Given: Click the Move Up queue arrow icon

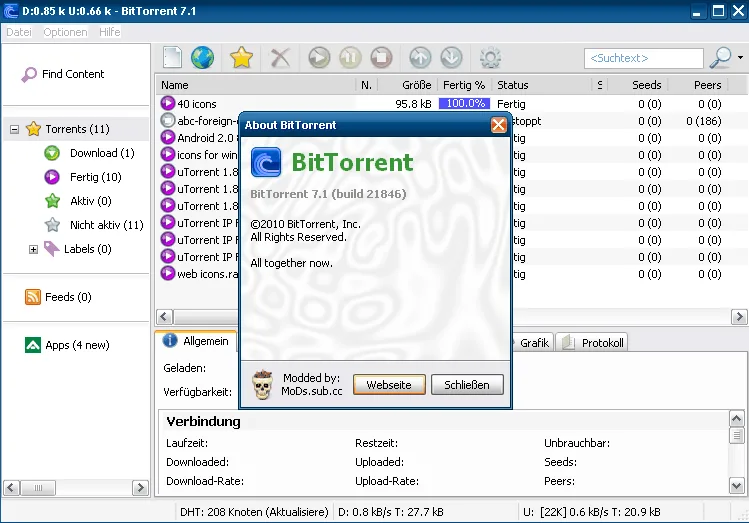Looking at the screenshot, I should pyautogui.click(x=420, y=58).
